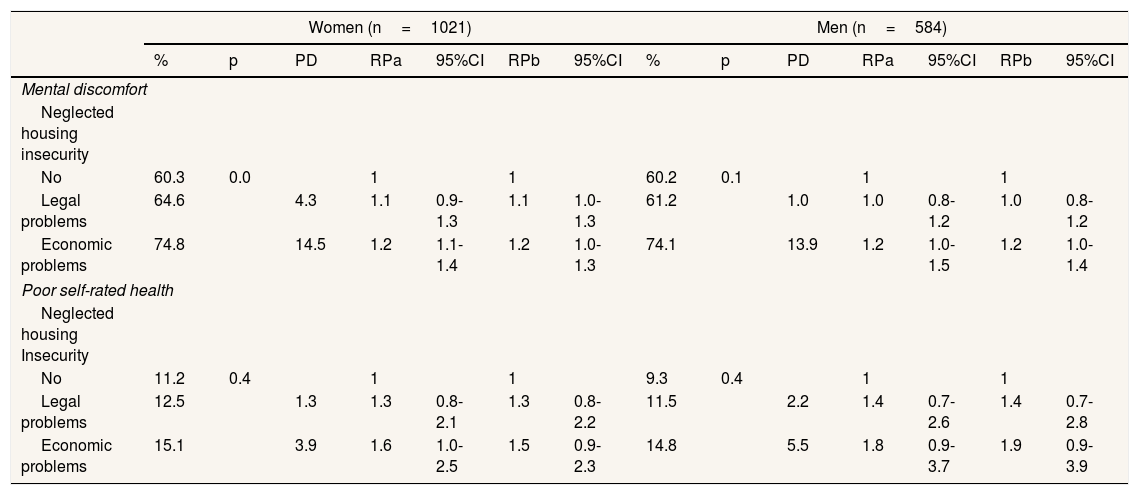Viewport: 1139px width, 495px height.
Task: Select the 9.3 percentage cell
Action: (657, 379)
